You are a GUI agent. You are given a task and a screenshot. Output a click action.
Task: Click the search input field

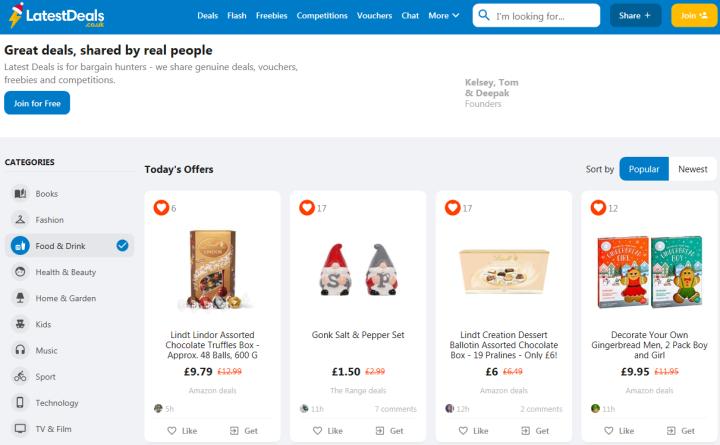coord(545,16)
